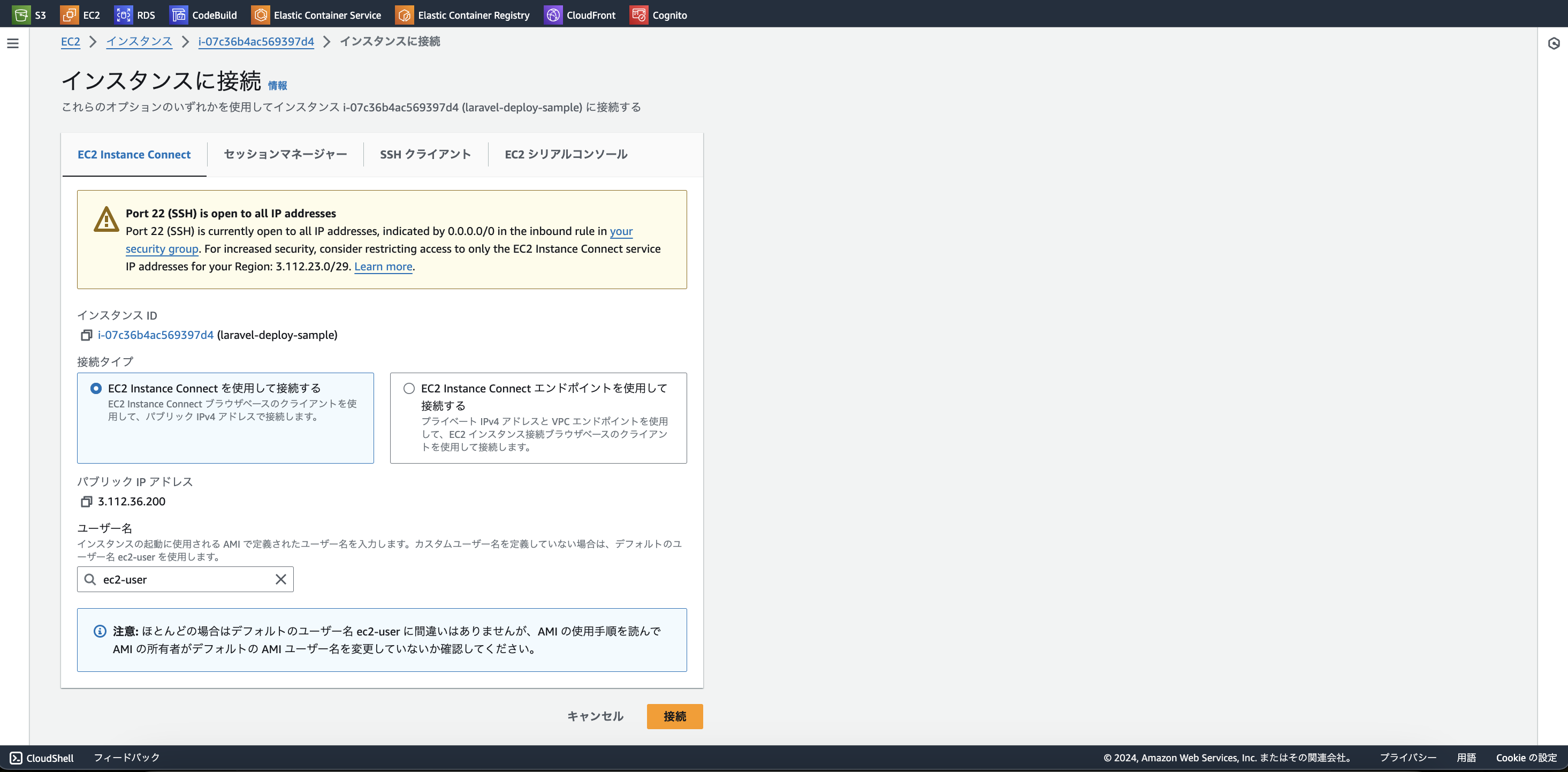Open Elastic Container Service
The height and width of the screenshot is (772, 1568).
(x=316, y=14)
